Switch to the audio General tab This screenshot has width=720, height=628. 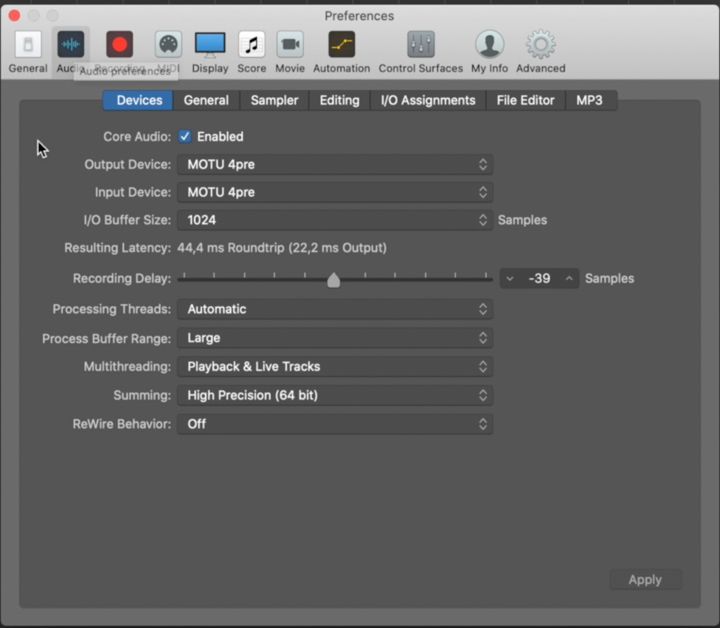(x=206, y=100)
